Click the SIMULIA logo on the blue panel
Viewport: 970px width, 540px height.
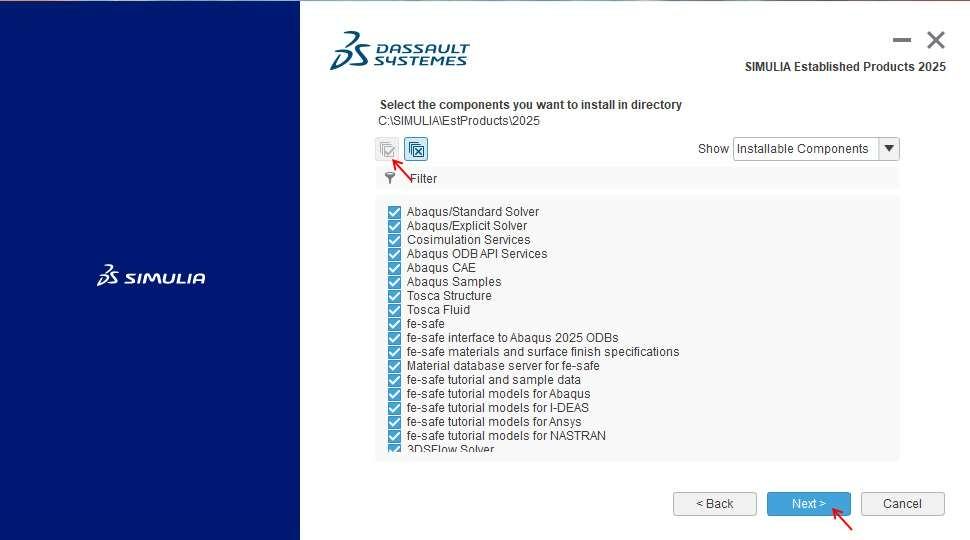152,276
